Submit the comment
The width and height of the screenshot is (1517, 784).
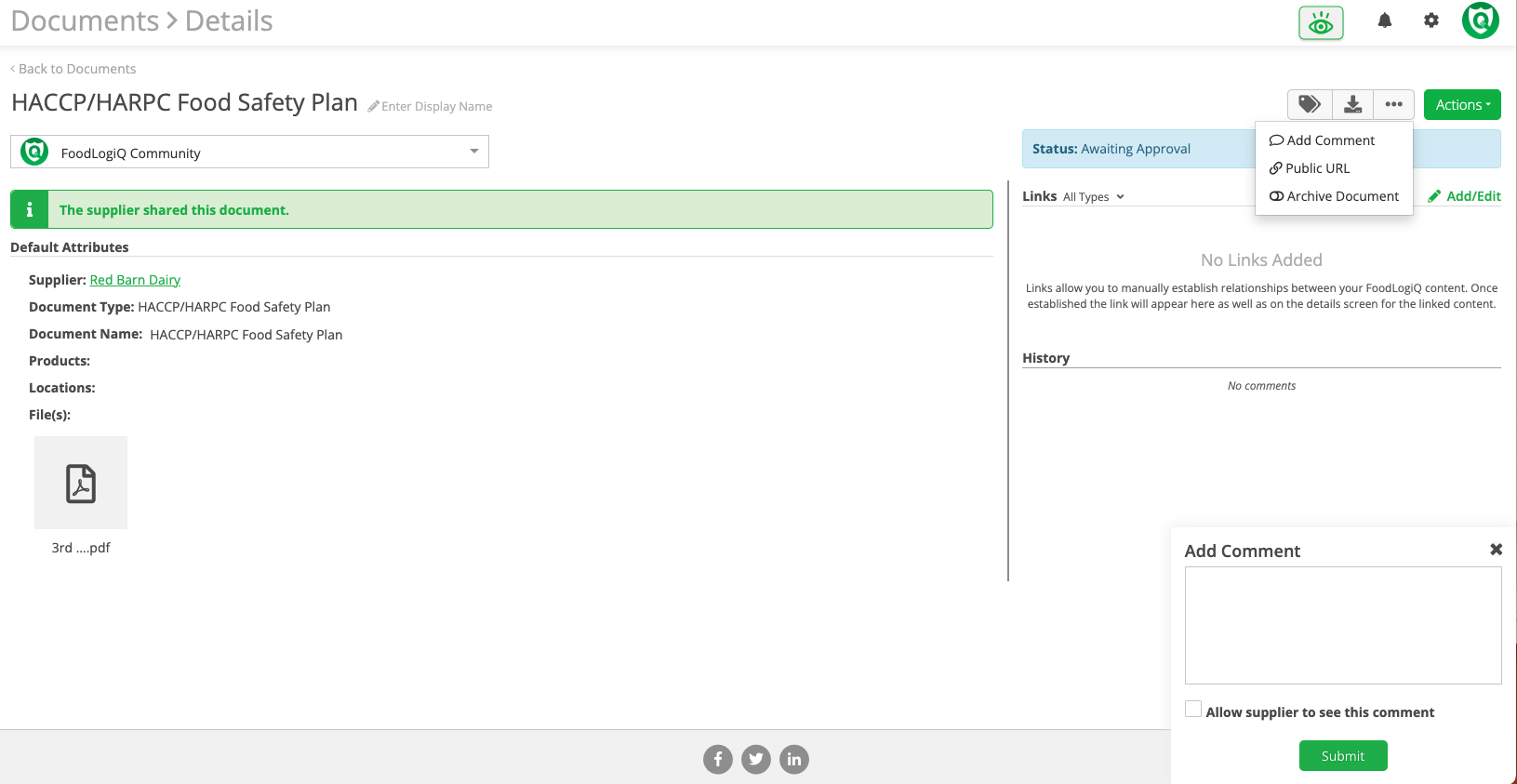[x=1343, y=756]
